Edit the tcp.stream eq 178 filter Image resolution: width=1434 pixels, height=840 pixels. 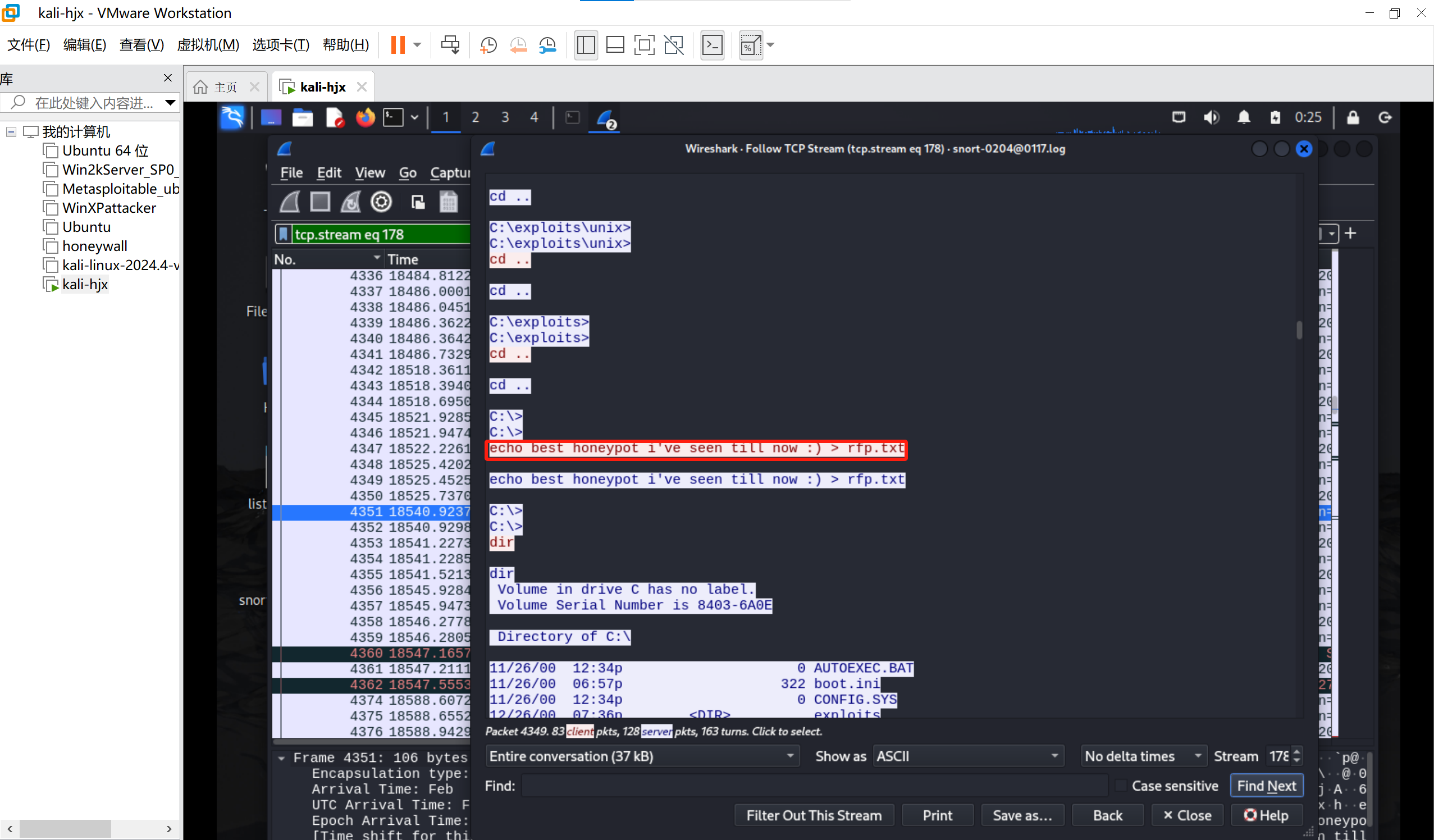(x=381, y=235)
